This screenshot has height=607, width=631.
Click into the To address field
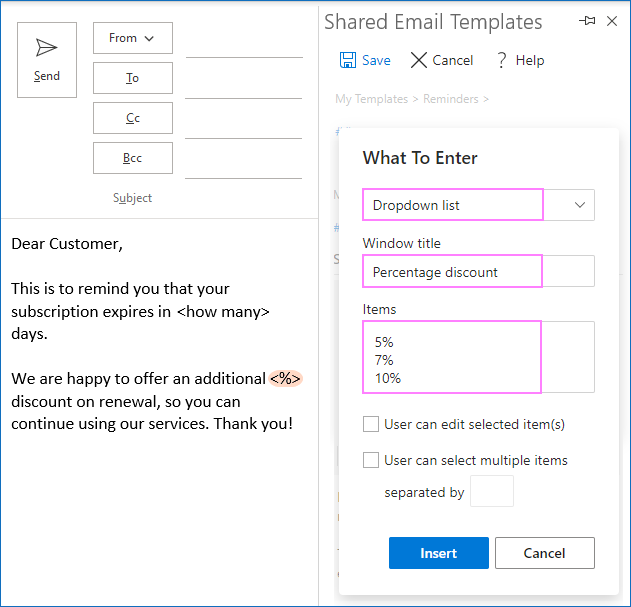coord(243,88)
